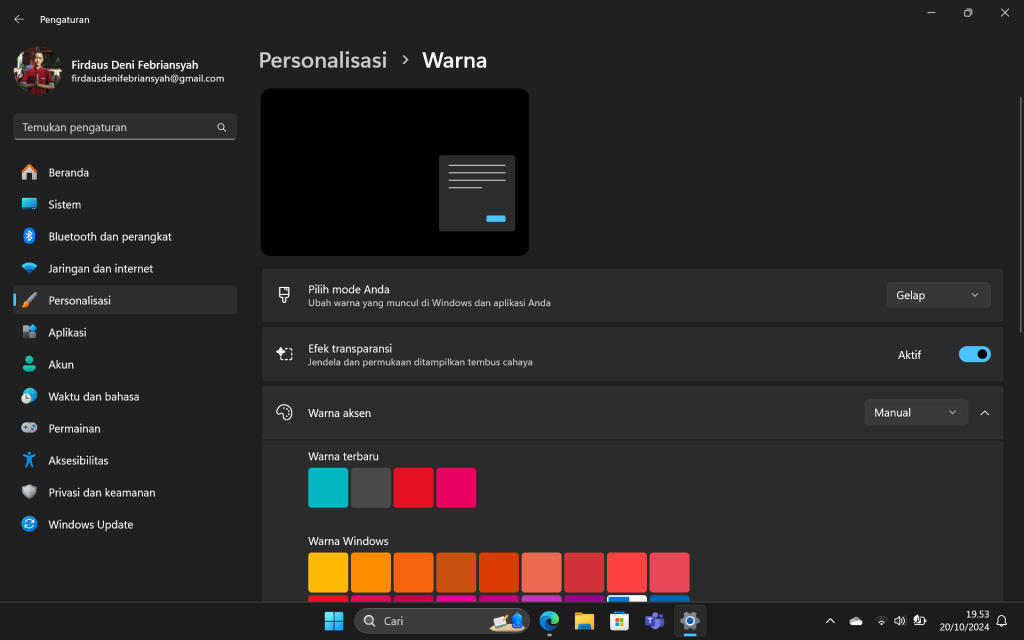Open Windows Update in the sidebar

[92, 524]
